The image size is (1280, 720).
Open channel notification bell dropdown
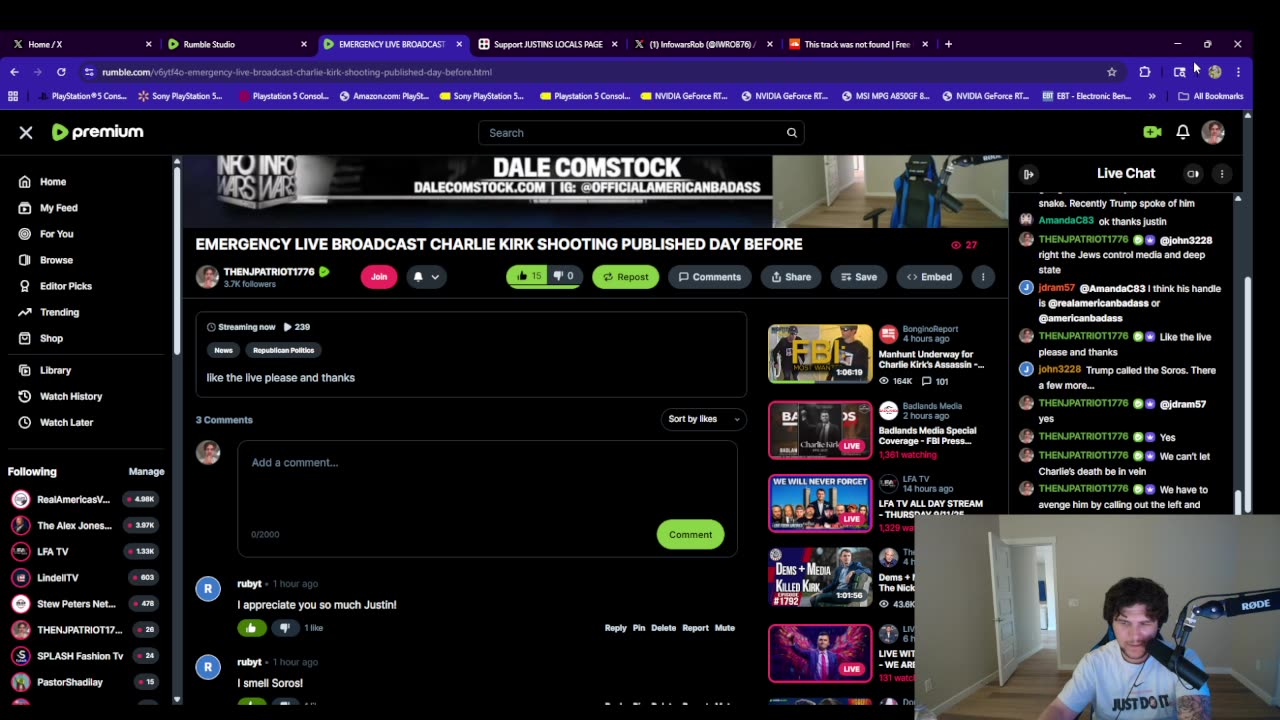[x=426, y=277]
